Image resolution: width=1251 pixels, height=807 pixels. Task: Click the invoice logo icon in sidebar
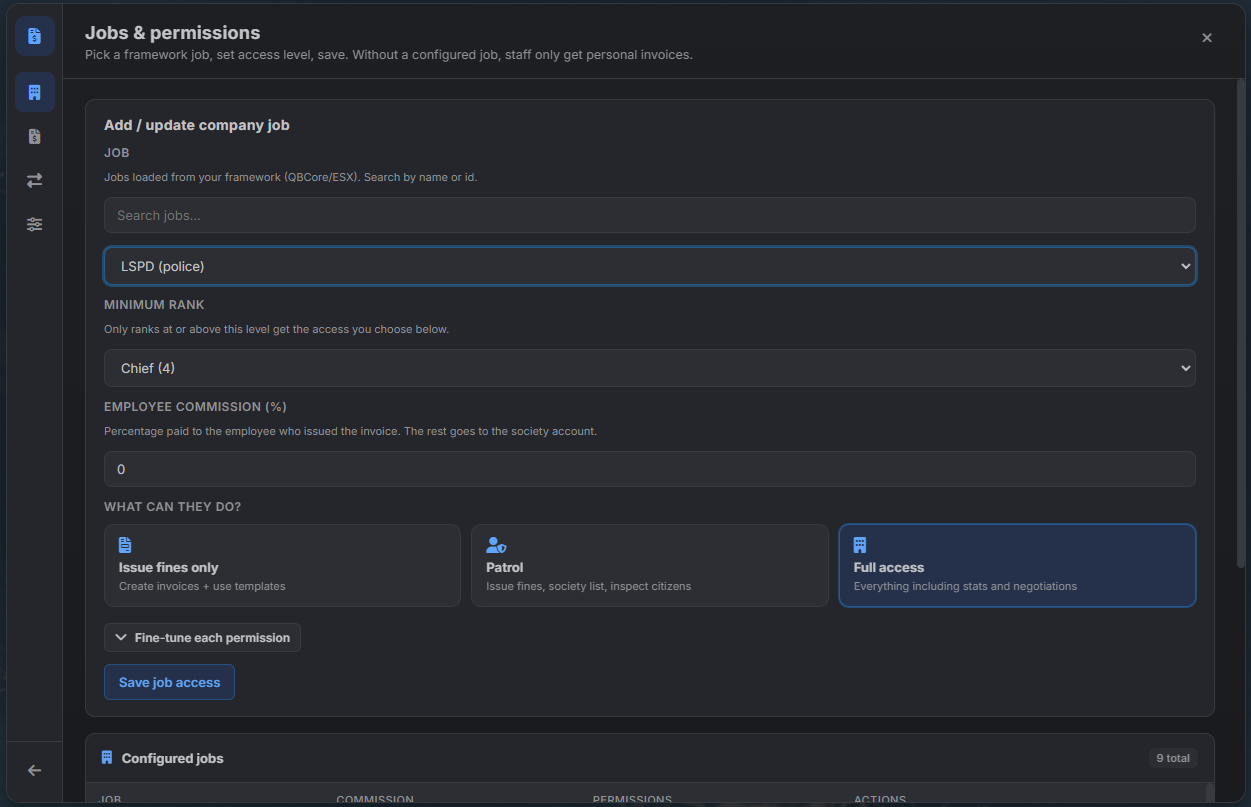point(35,36)
